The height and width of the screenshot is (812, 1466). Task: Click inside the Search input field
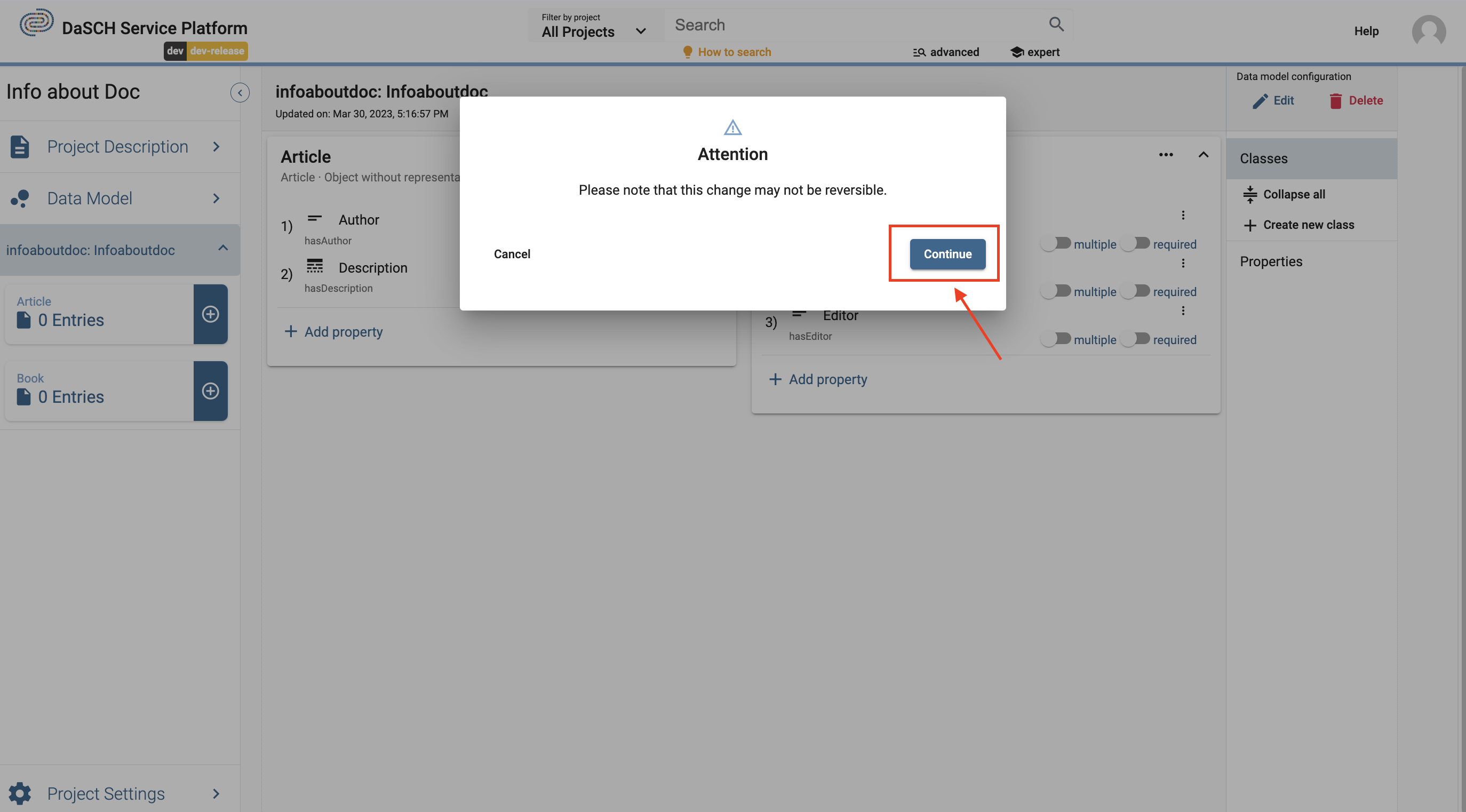pyautogui.click(x=825, y=25)
